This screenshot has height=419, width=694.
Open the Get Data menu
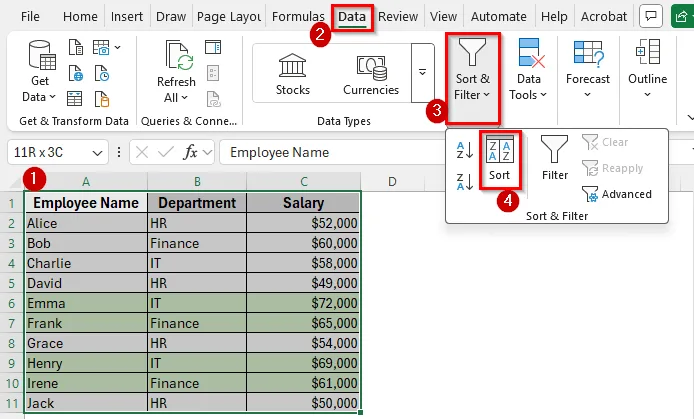point(40,72)
